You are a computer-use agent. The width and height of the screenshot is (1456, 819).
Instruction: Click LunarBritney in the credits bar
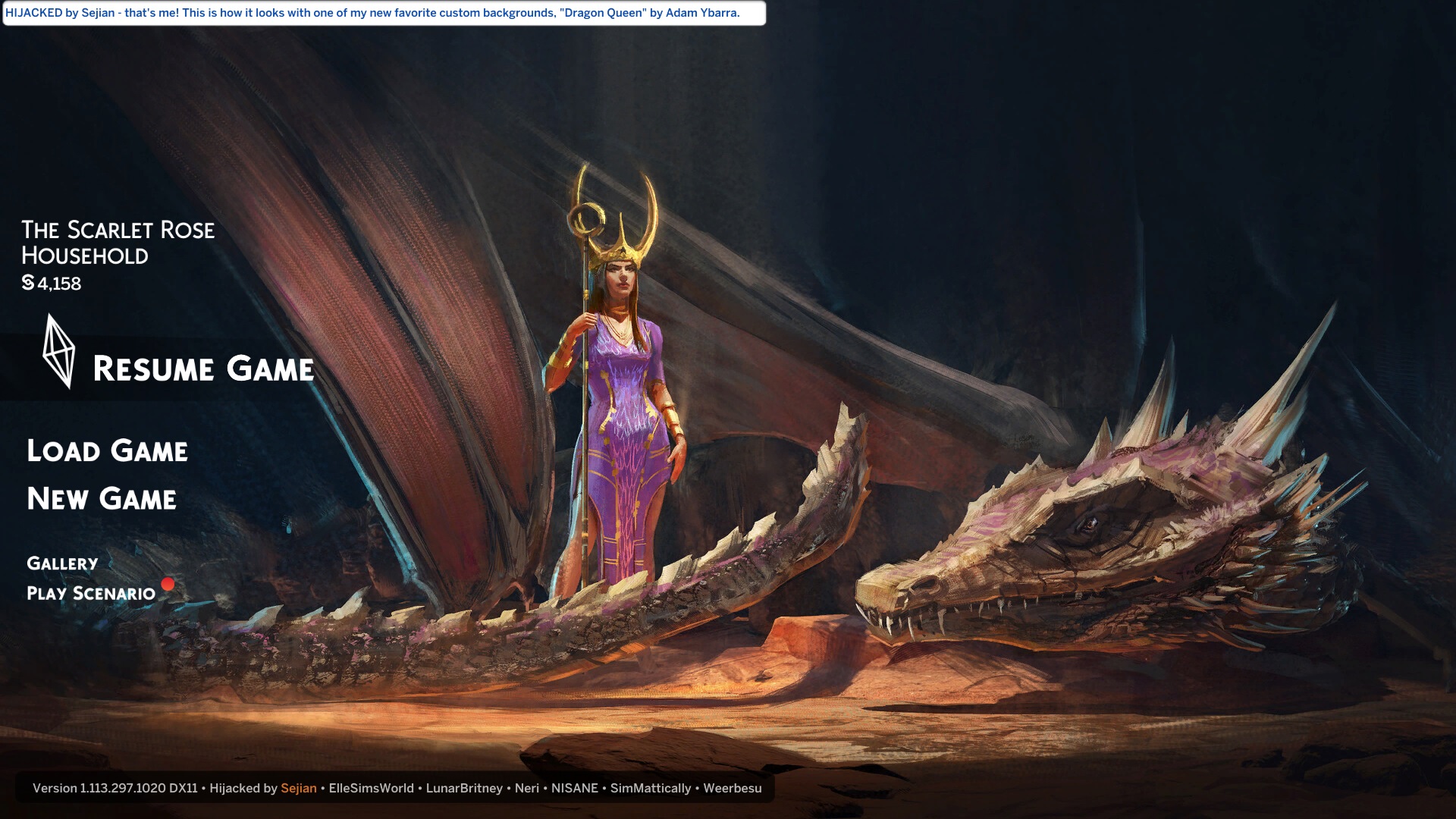pos(464,788)
